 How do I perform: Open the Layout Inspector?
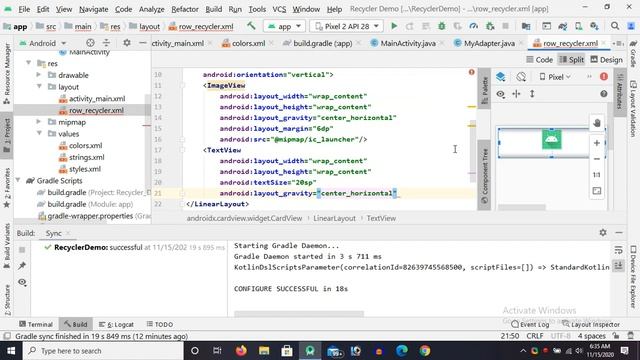tap(591, 324)
